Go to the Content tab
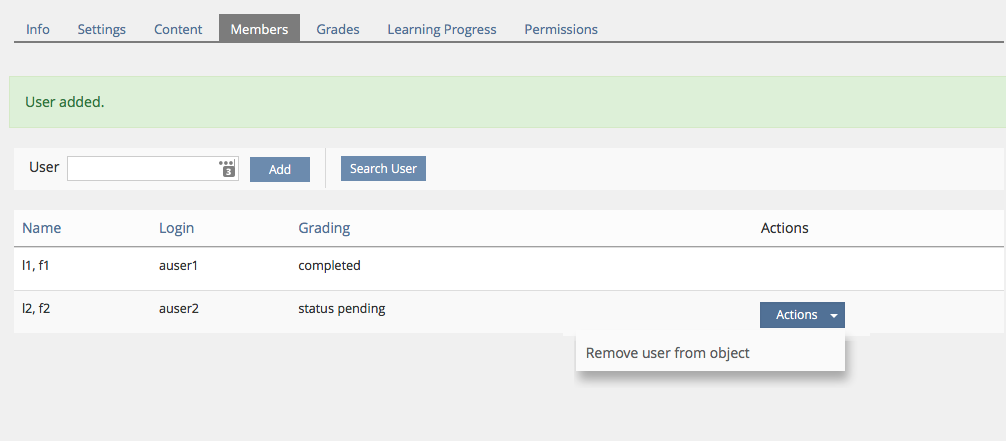 pos(178,29)
